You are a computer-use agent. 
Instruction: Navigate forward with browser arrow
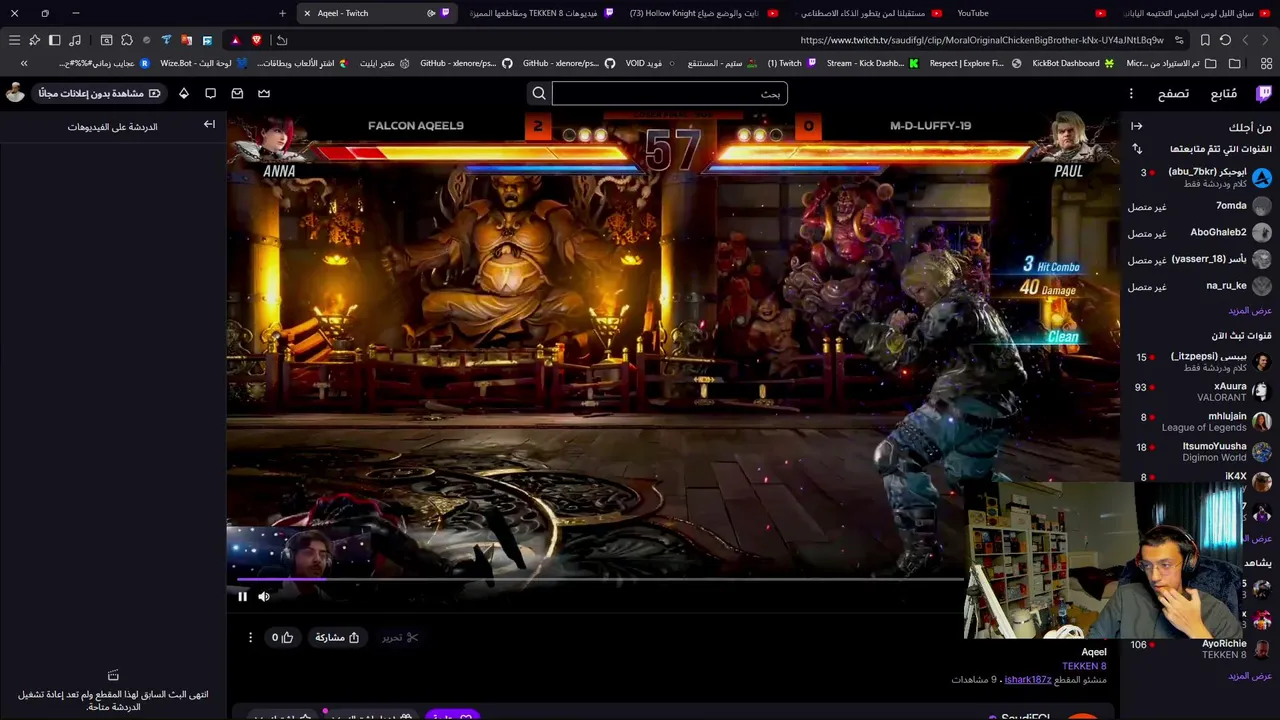(1245, 40)
